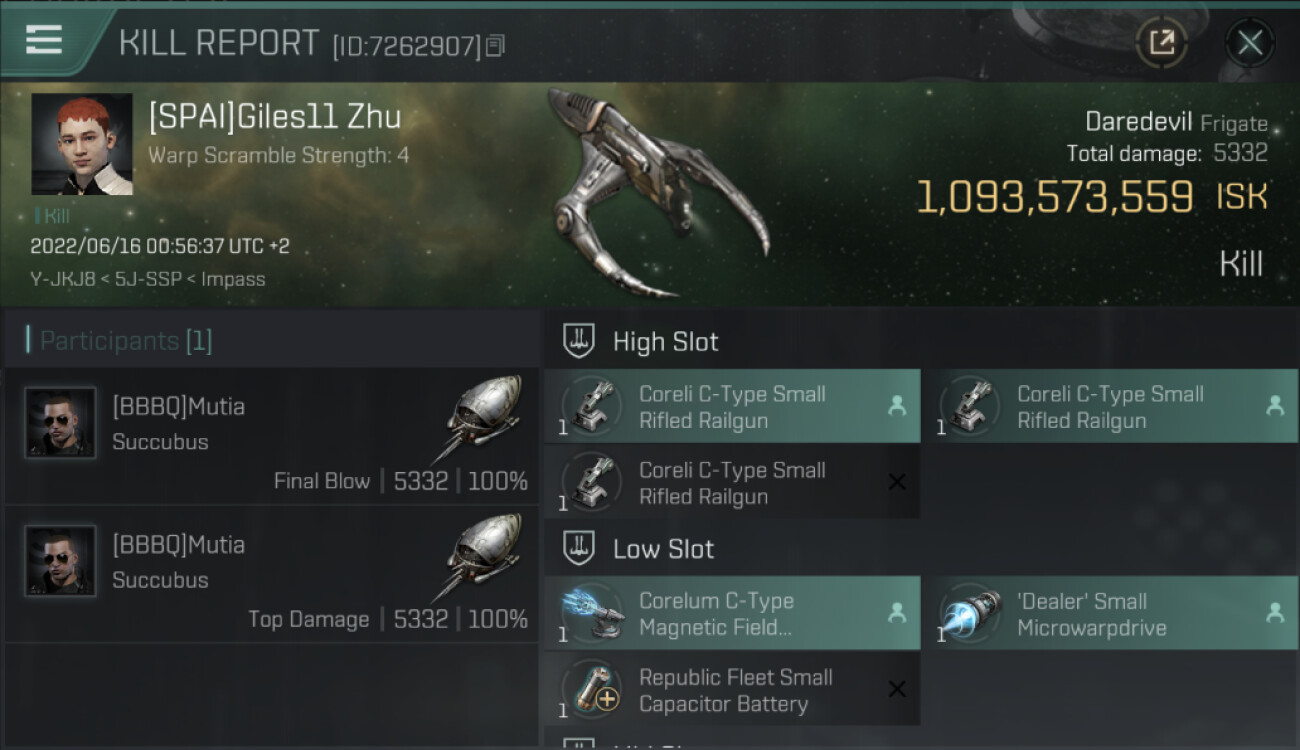The image size is (1300, 750).
Task: Open Giles11 Zhu's character portrait
Action: coord(82,144)
